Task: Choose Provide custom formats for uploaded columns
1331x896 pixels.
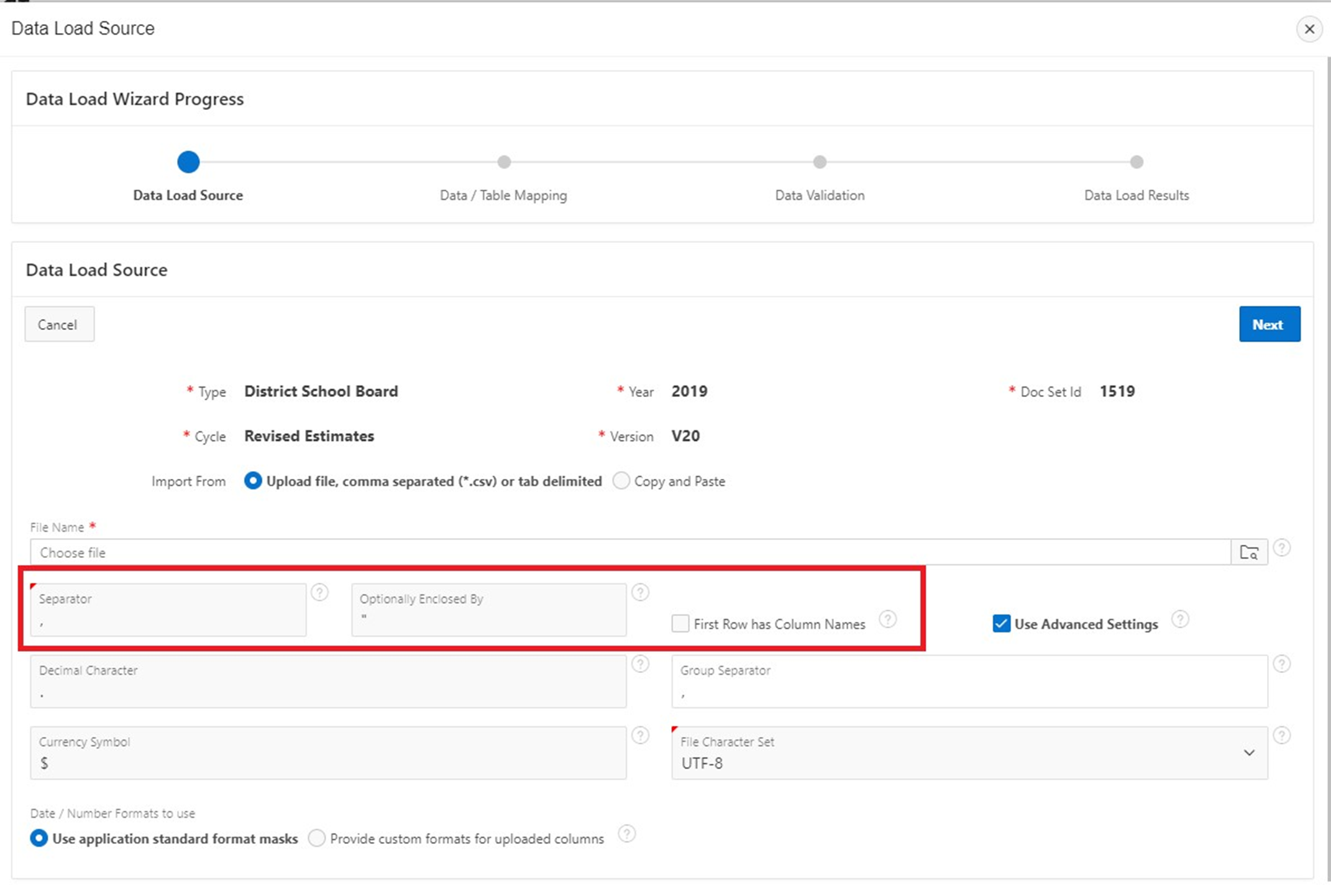Action: coord(317,838)
